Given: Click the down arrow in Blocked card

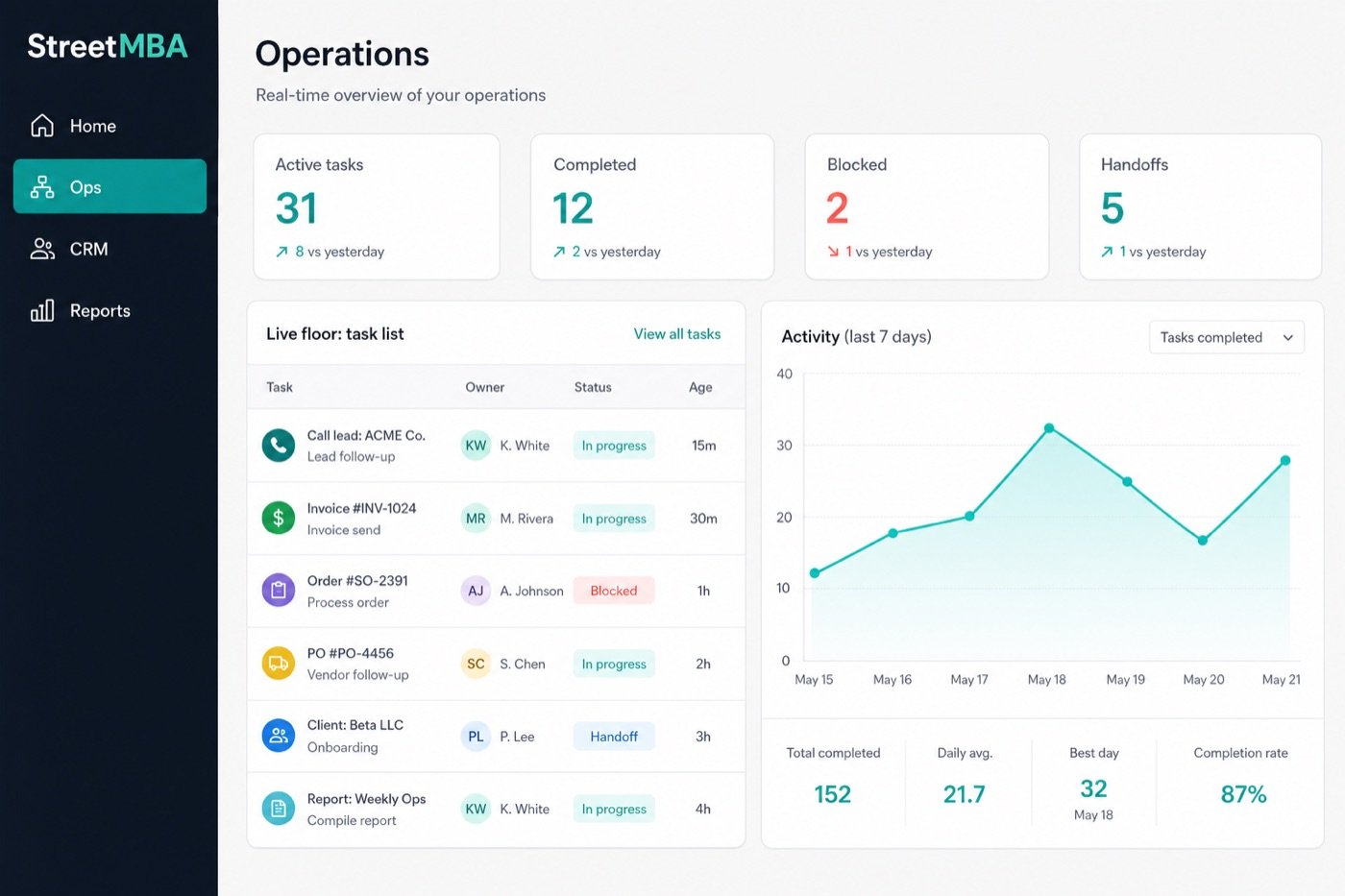Looking at the screenshot, I should 833,252.
